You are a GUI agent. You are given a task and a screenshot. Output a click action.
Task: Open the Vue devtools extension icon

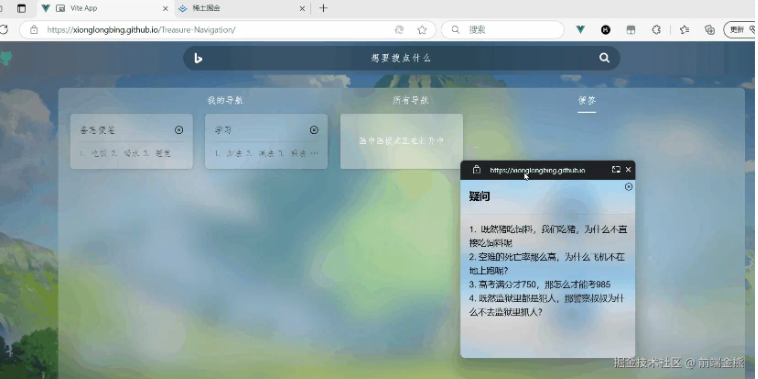[x=581, y=30]
